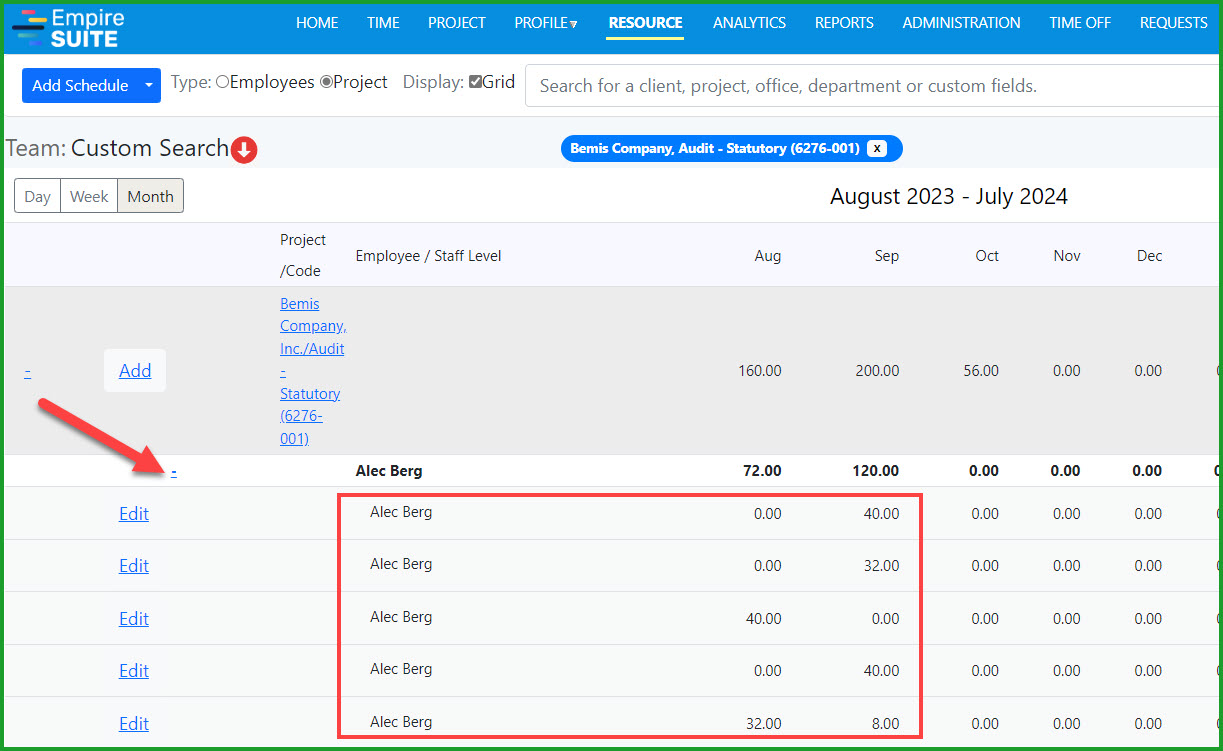Click the 32.00 Aug value in last row
The height and width of the screenshot is (751, 1223).
point(764,724)
